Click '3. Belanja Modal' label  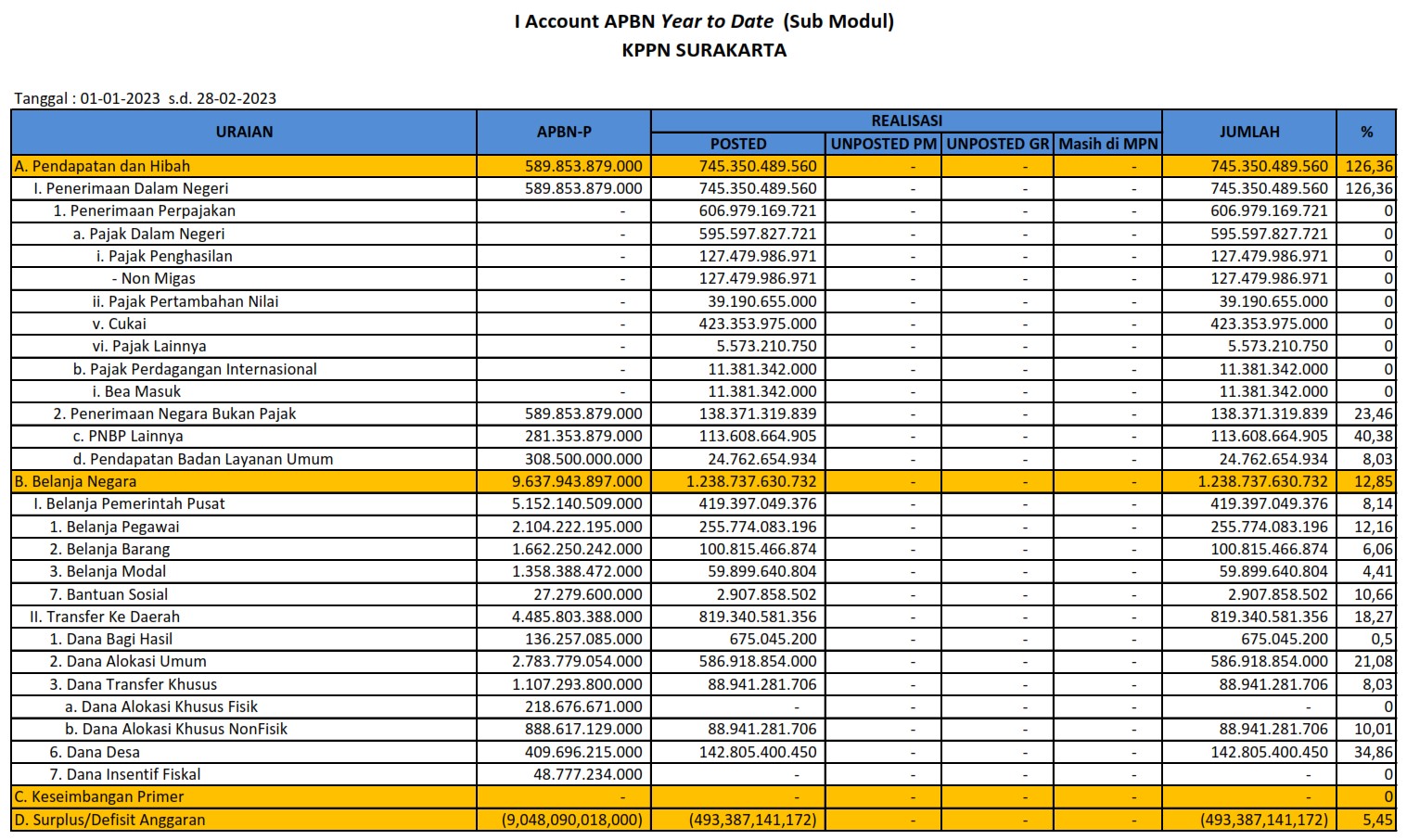click(108, 571)
